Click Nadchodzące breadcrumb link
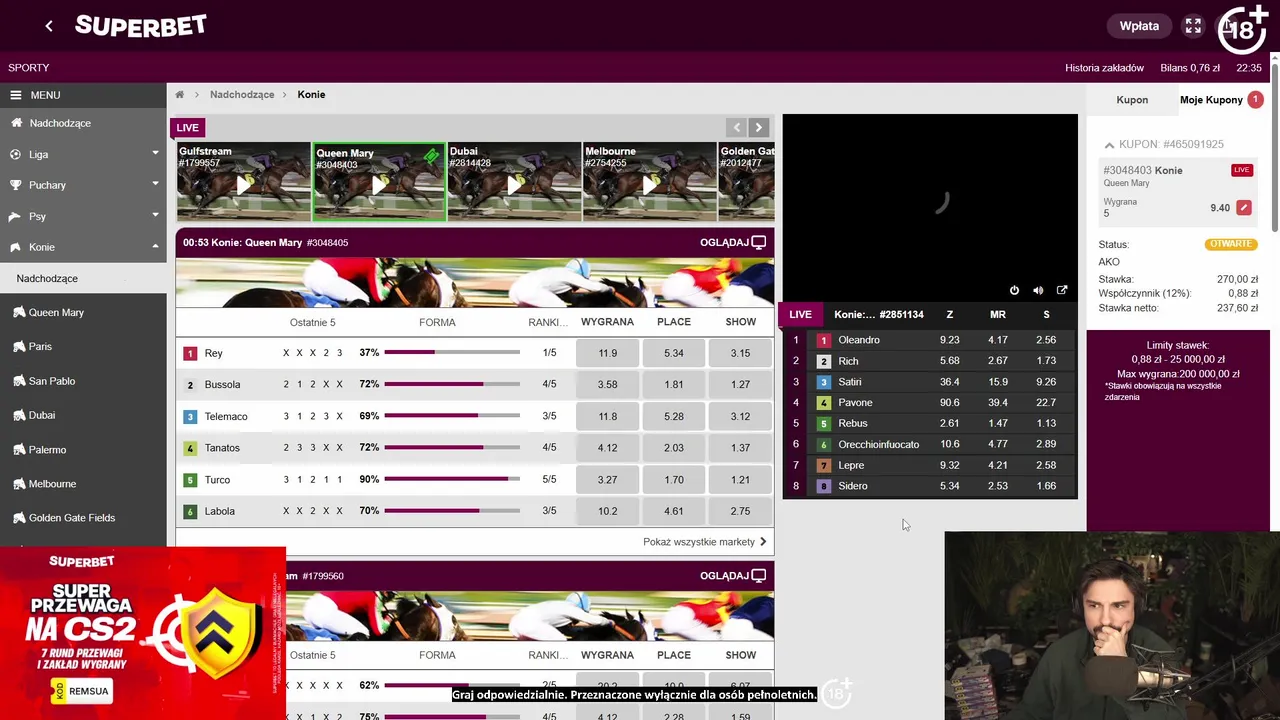This screenshot has height=720, width=1280. pos(242,94)
